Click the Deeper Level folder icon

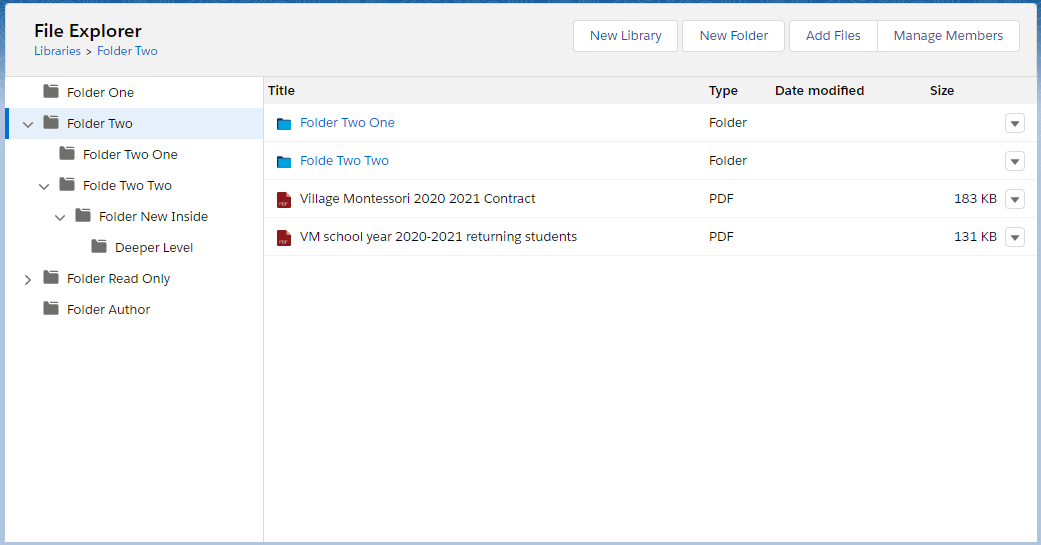point(99,247)
